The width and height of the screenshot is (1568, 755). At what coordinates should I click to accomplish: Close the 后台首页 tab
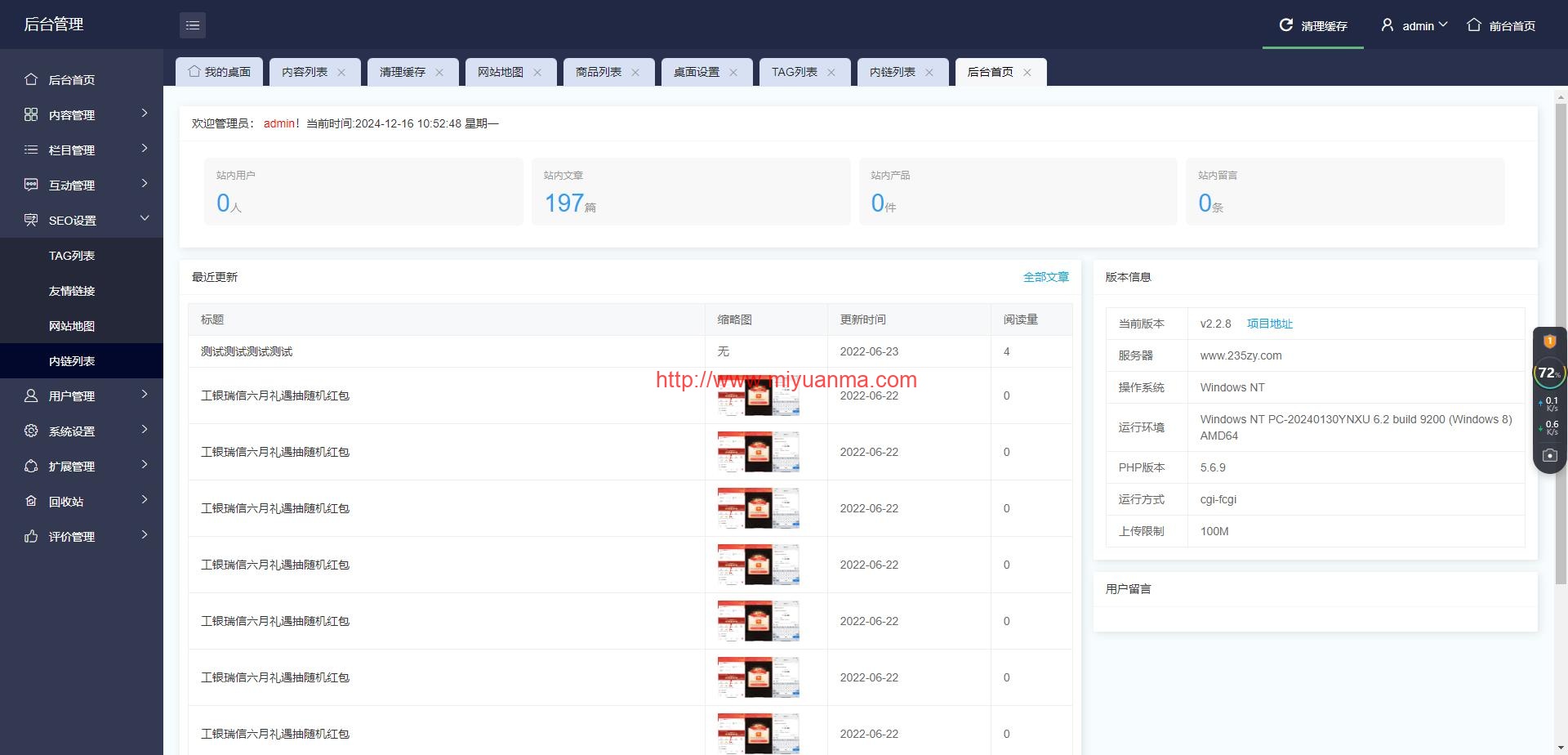click(x=1027, y=73)
